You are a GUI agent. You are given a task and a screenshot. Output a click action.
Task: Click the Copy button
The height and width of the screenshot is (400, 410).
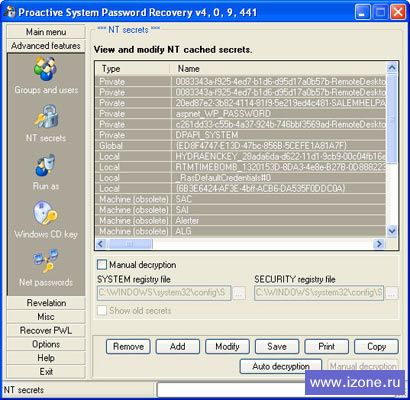click(376, 347)
